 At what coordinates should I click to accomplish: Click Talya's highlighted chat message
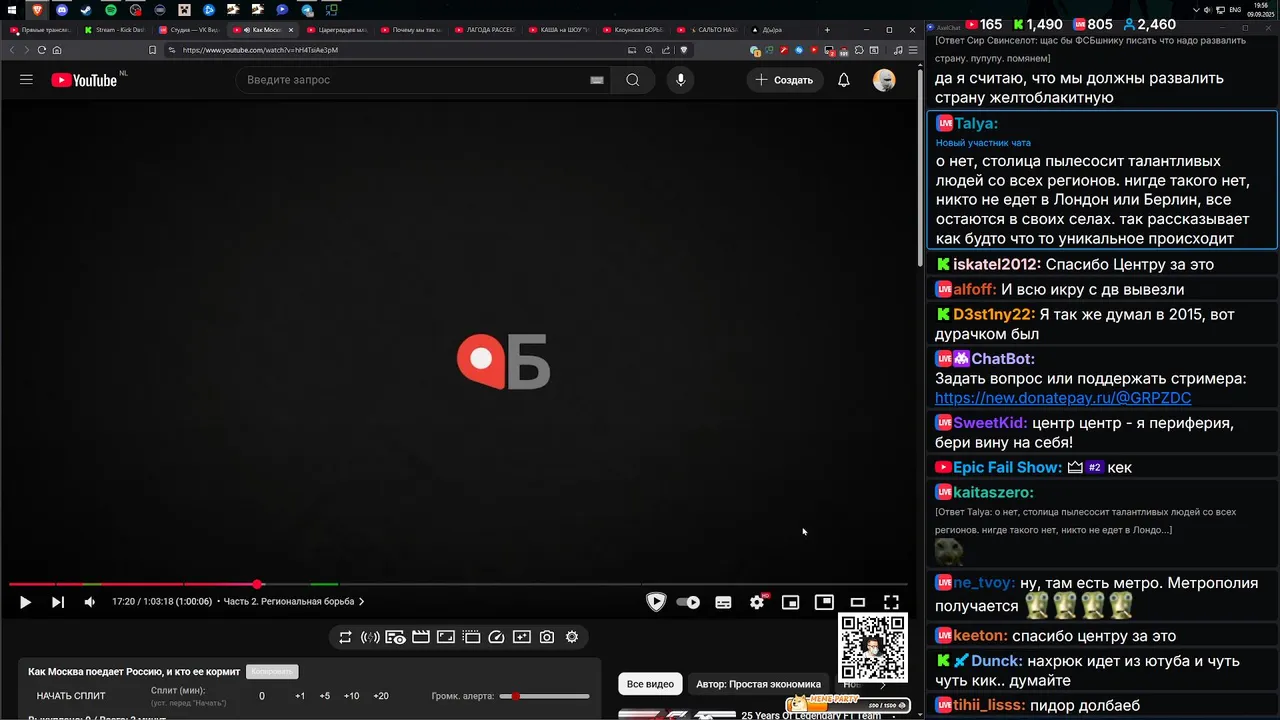(1102, 179)
